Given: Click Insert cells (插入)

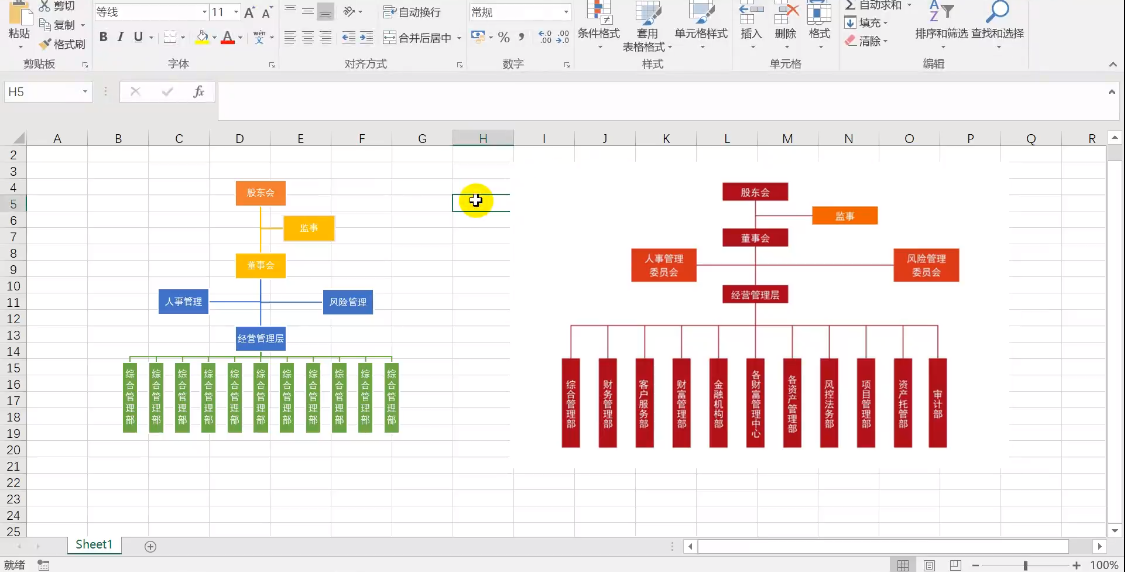Looking at the screenshot, I should (751, 25).
